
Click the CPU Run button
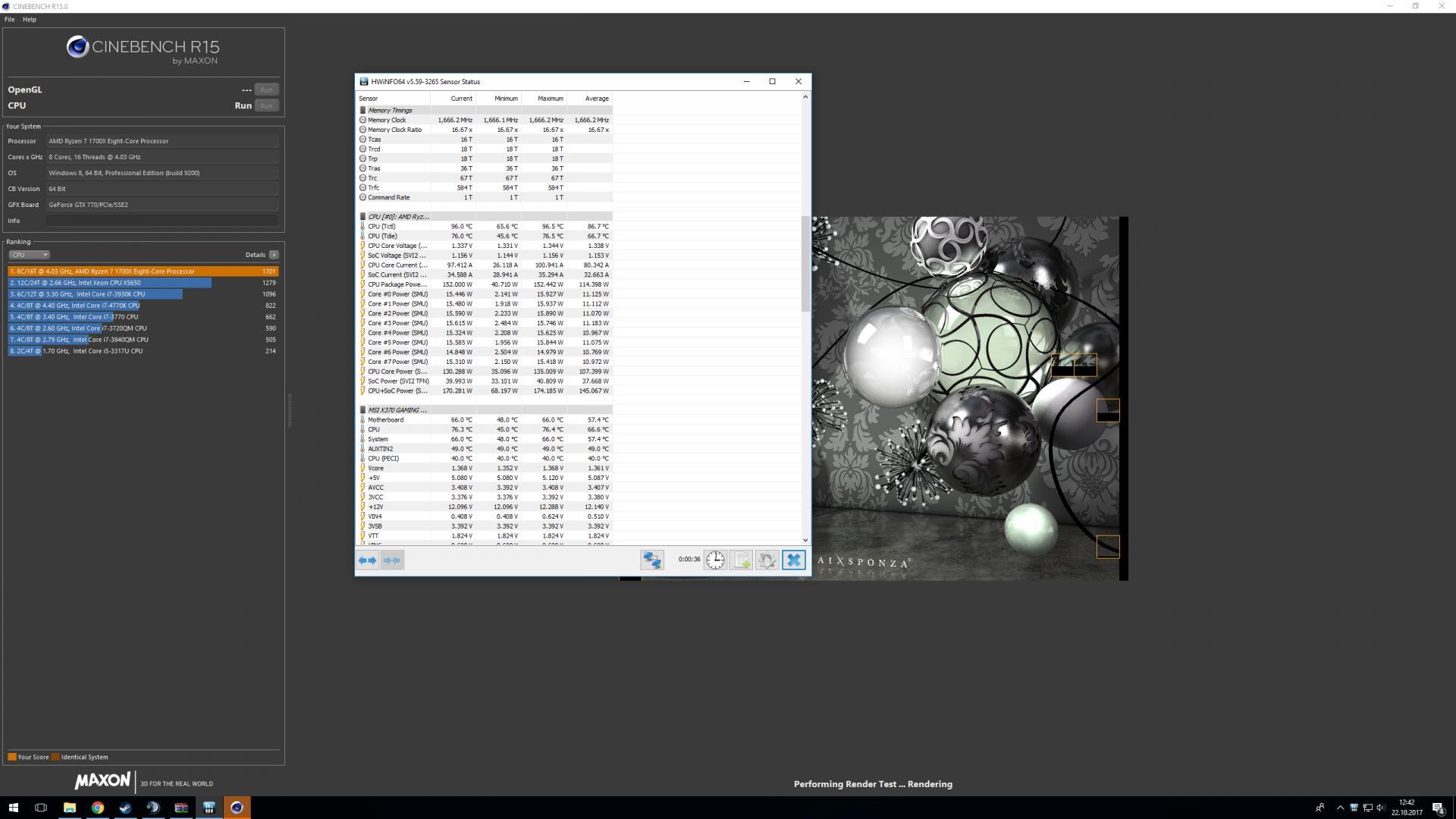[x=266, y=105]
